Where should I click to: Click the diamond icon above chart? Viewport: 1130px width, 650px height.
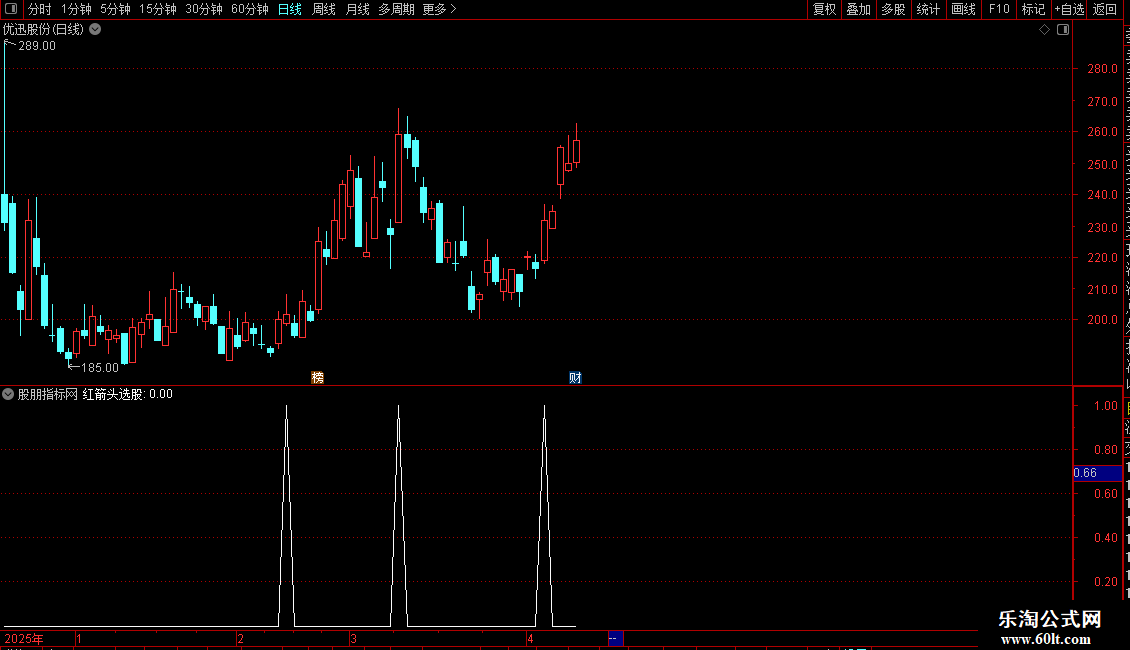click(x=1044, y=30)
